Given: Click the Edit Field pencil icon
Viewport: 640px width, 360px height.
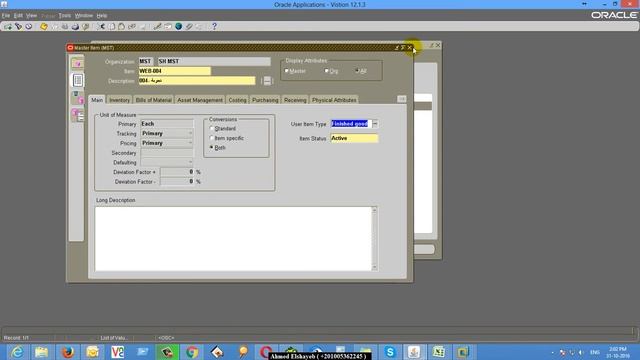Looking at the screenshot, I should coord(157,27).
